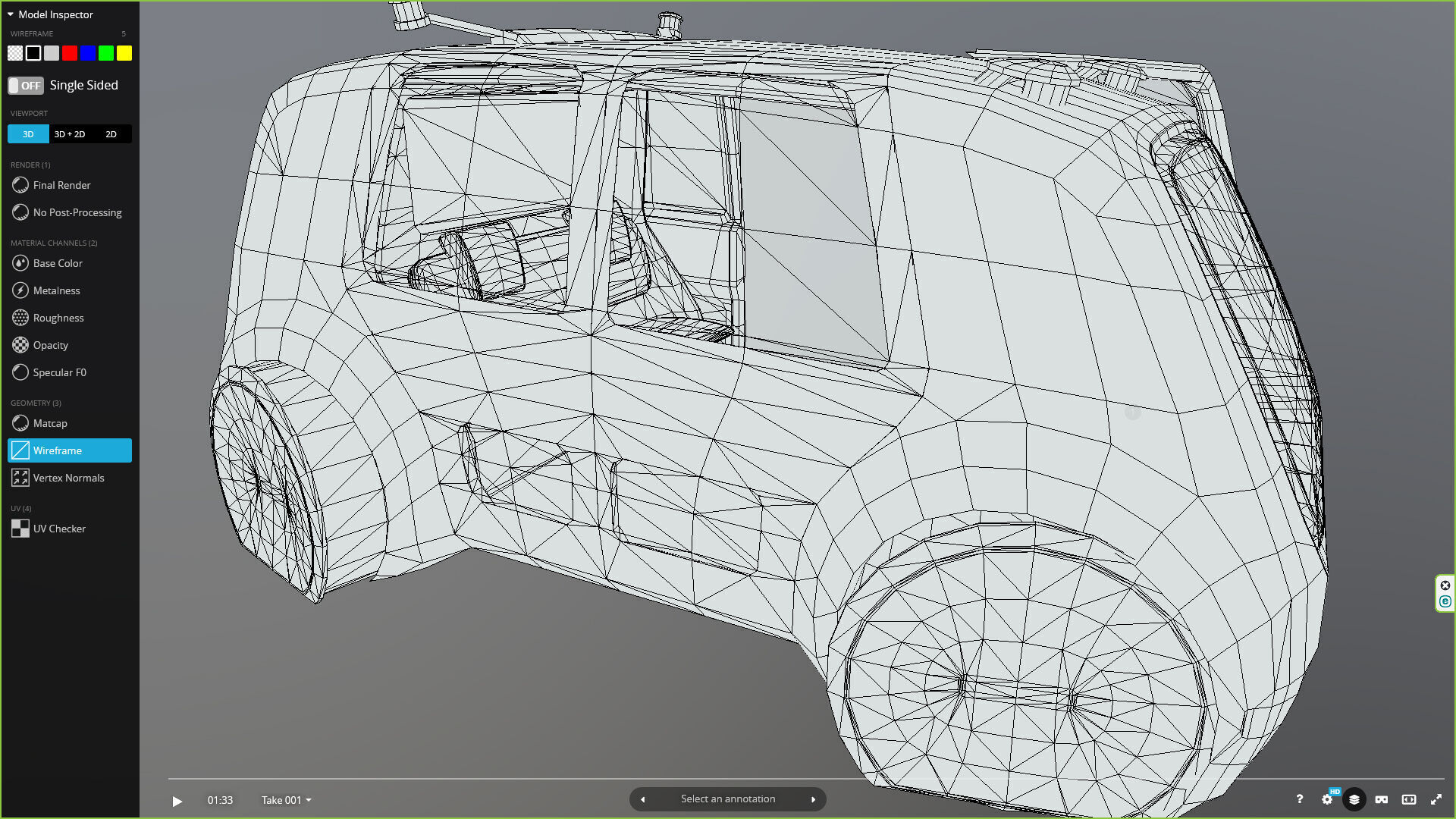Switch to Final Render mode
The image size is (1456, 819).
point(61,185)
